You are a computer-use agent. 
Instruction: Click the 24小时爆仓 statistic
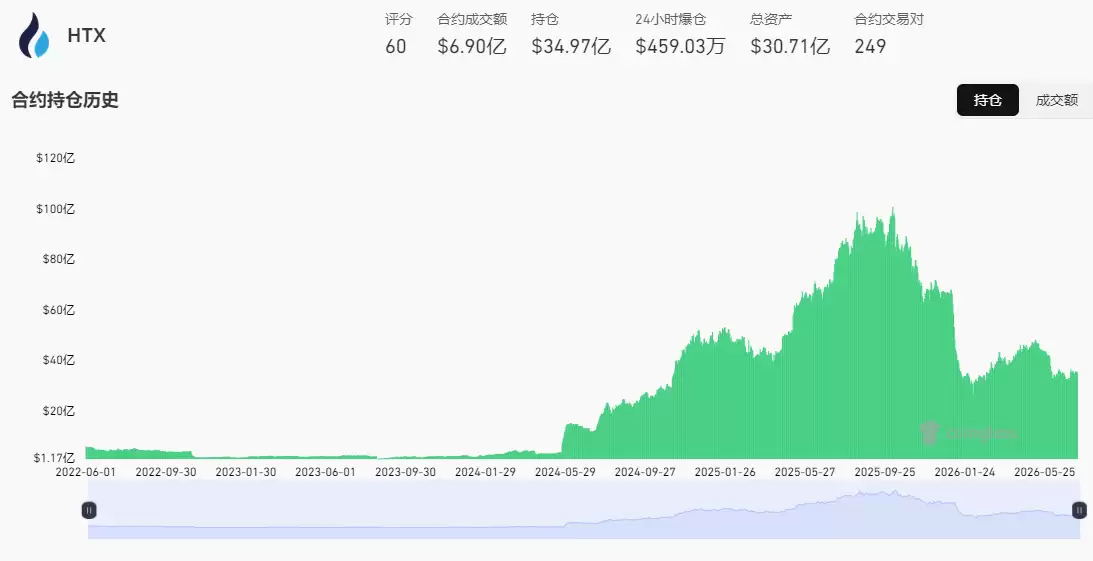[x=680, y=33]
